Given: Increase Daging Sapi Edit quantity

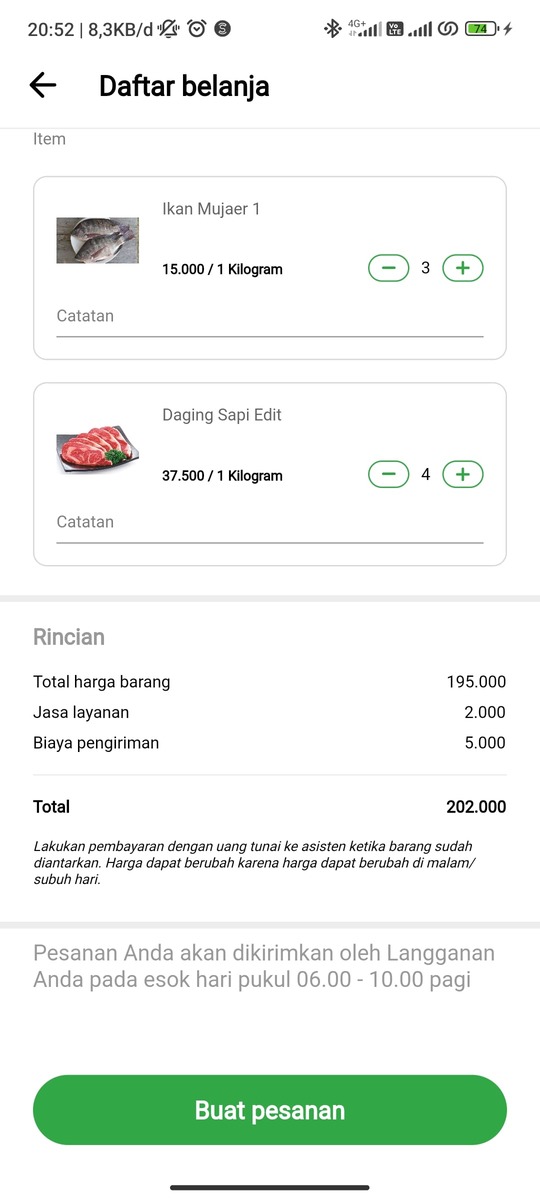Looking at the screenshot, I should pos(462,474).
